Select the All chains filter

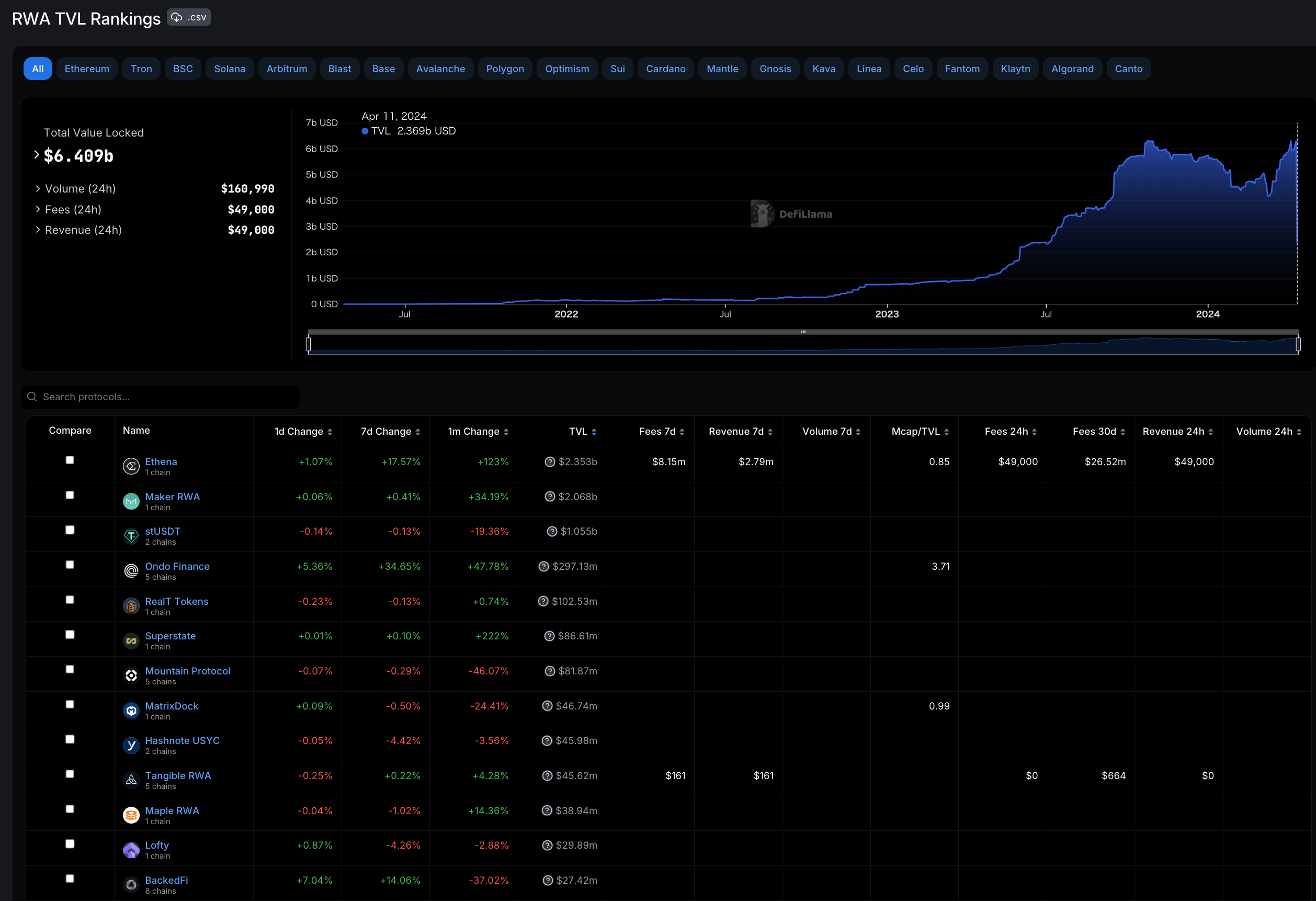(x=38, y=69)
